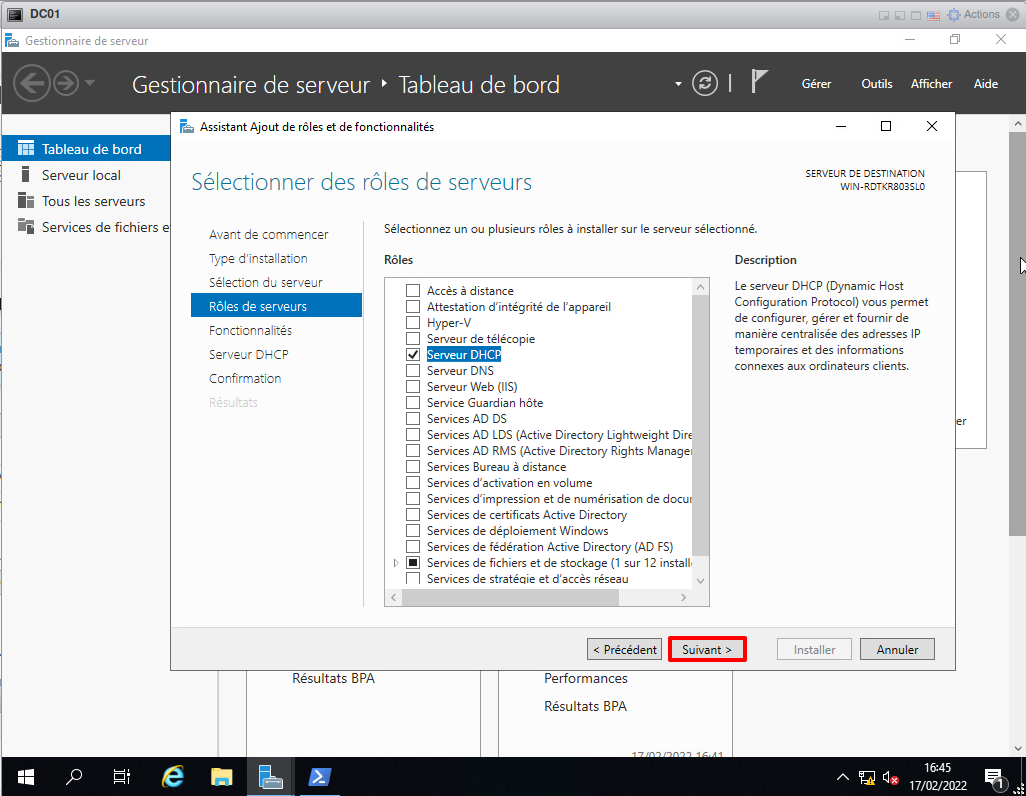This screenshot has height=796, width=1026.
Task: Open taskbar search magnifier icon
Action: click(x=74, y=777)
